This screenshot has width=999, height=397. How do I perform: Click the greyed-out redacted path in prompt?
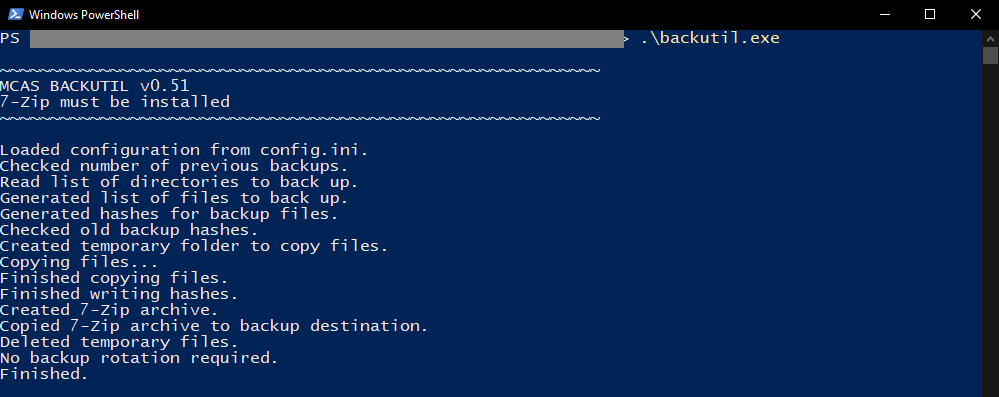(x=327, y=38)
